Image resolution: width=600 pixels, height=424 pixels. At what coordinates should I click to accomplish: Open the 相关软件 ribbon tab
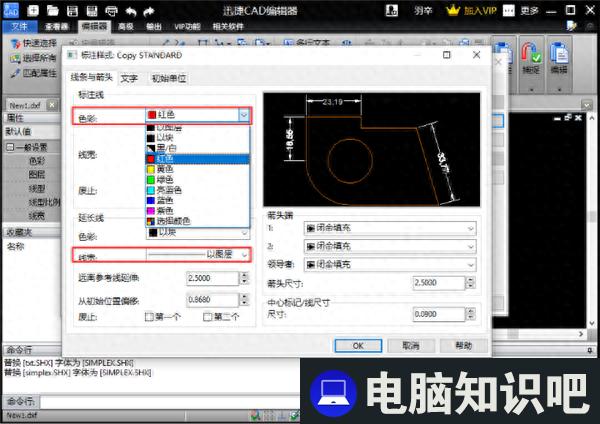[x=228, y=26]
